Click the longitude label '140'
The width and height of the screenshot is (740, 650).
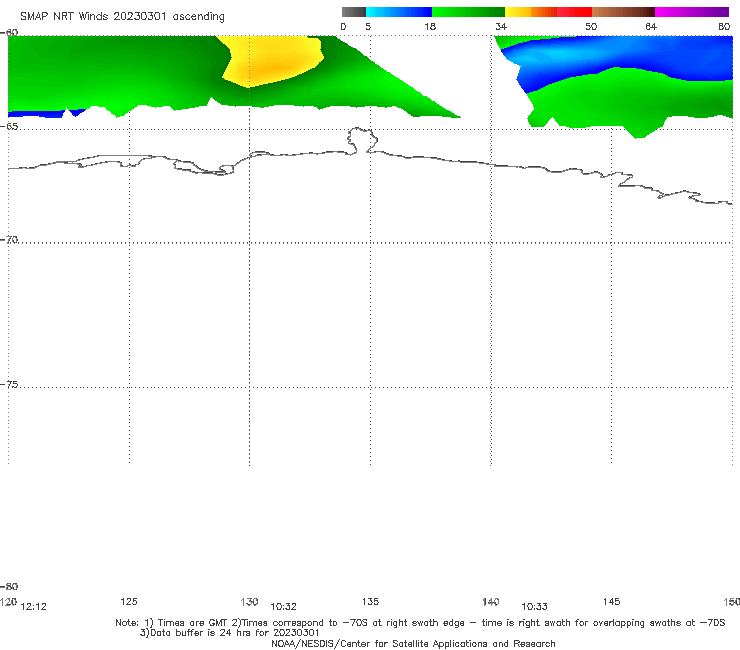491,602
